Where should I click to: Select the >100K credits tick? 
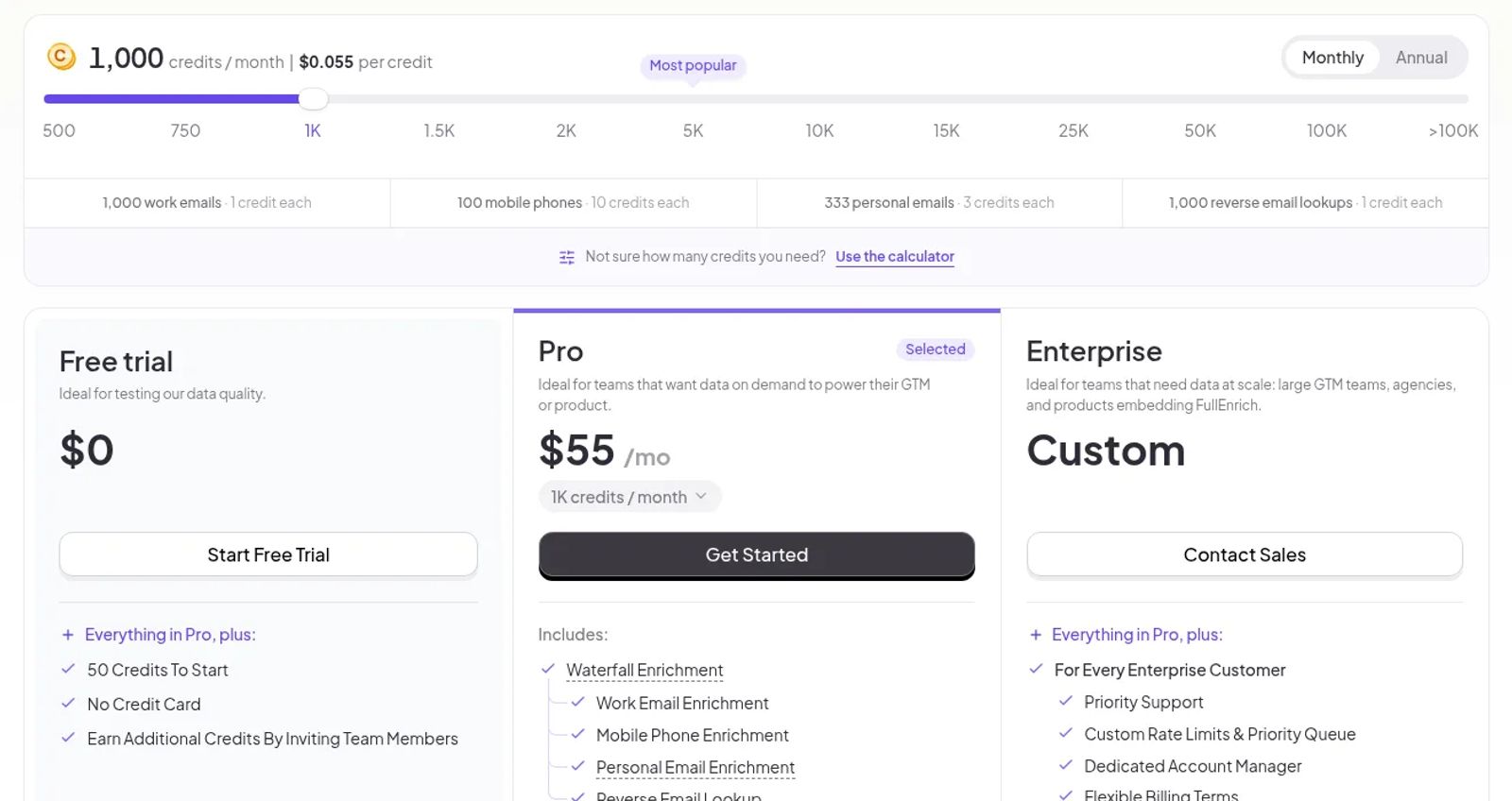click(x=1453, y=130)
